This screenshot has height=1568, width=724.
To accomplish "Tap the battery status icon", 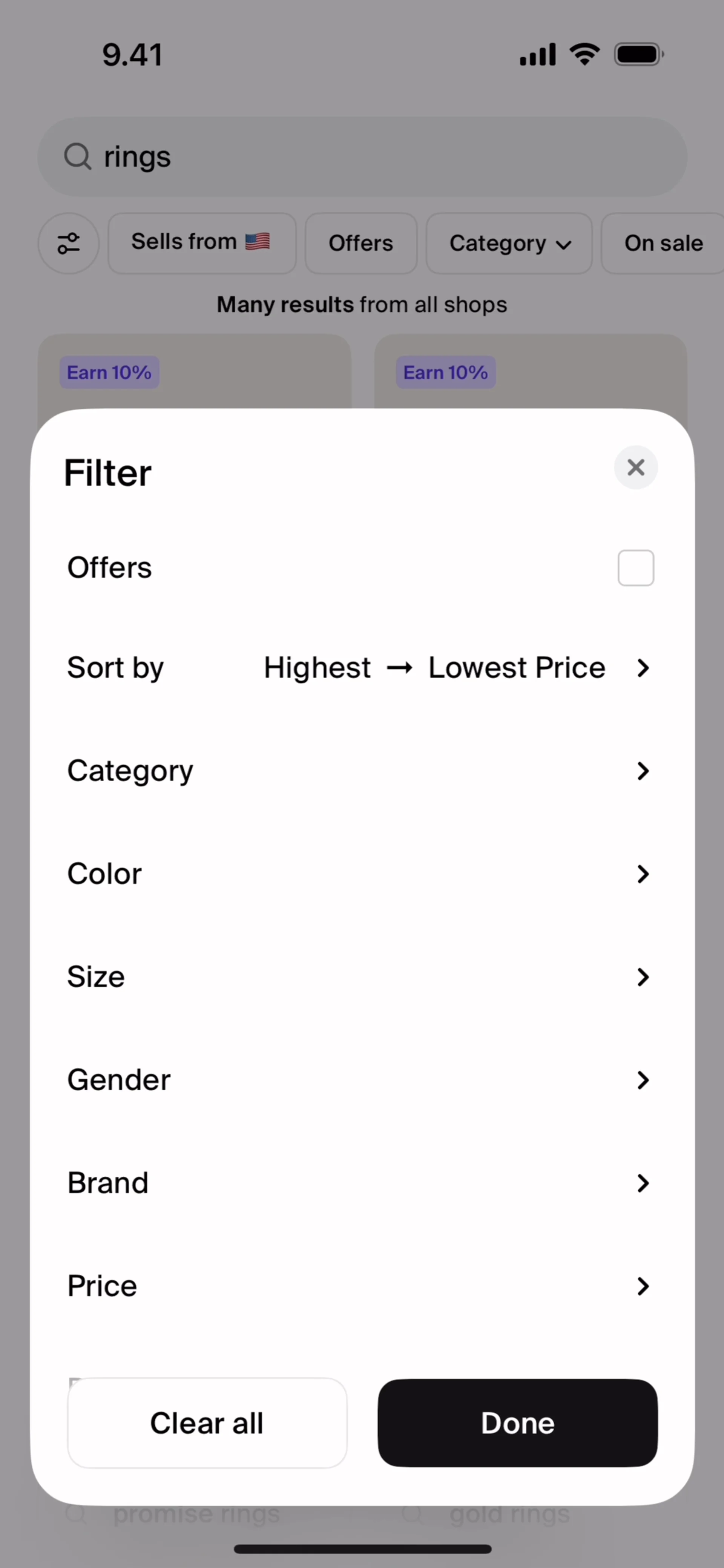I will 638,54.
